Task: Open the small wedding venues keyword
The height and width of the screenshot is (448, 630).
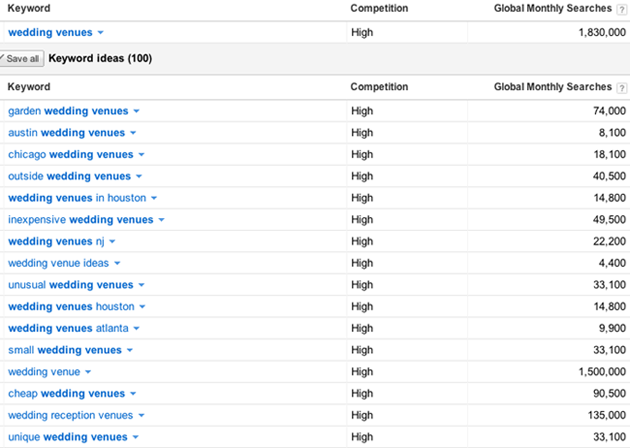Action: pyautogui.click(x=64, y=350)
